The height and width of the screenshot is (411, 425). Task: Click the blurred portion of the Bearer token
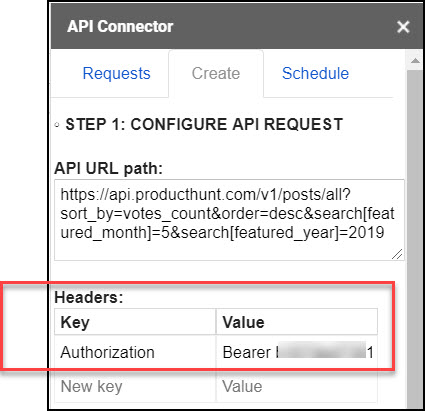tap(322, 350)
